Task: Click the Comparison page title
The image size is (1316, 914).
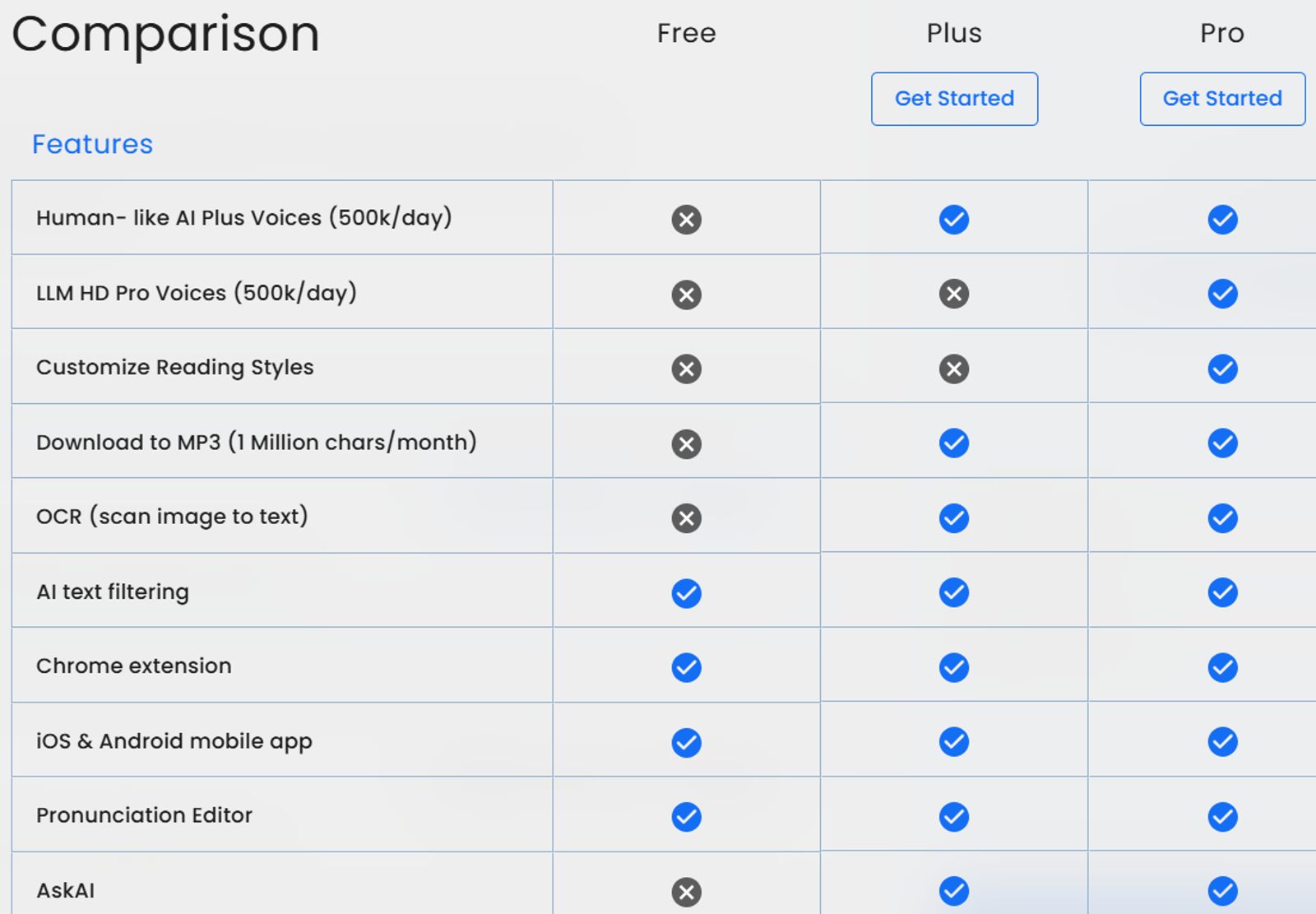Action: click(x=165, y=35)
